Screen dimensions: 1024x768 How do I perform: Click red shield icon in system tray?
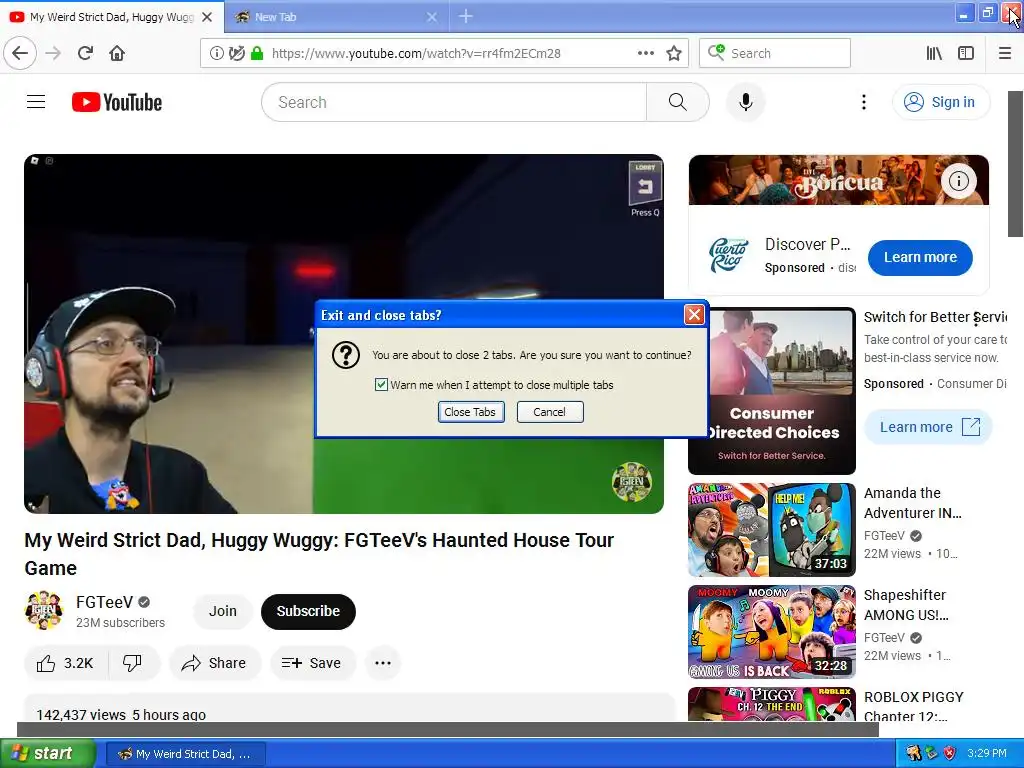click(x=950, y=753)
